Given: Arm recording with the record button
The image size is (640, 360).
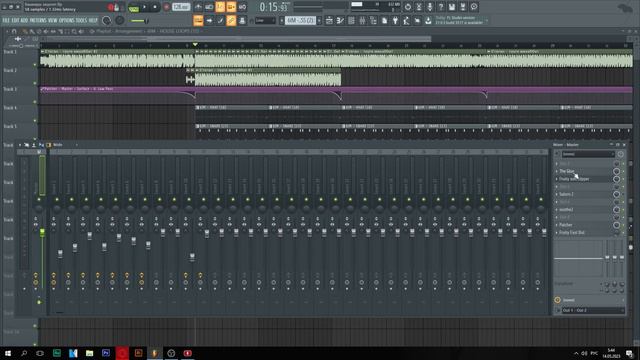Looking at the screenshot, I should click(167, 7).
